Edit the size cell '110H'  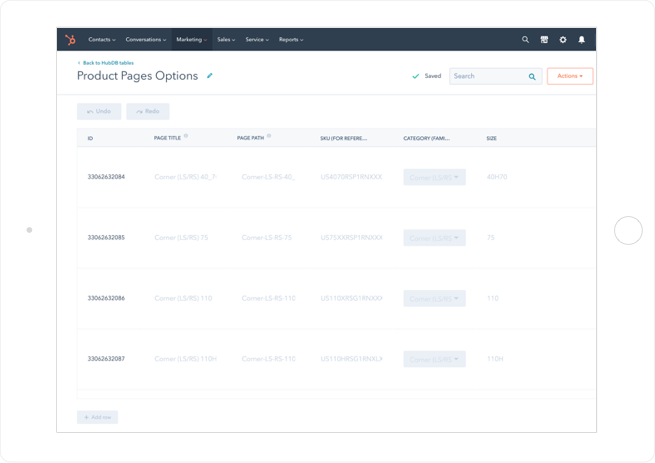point(495,359)
